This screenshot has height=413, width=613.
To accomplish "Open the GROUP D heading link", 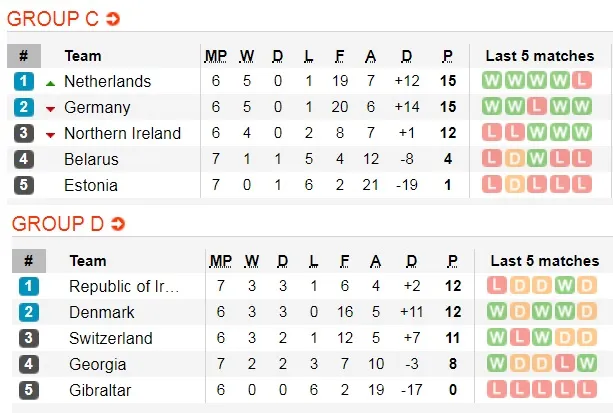I will point(55,224).
